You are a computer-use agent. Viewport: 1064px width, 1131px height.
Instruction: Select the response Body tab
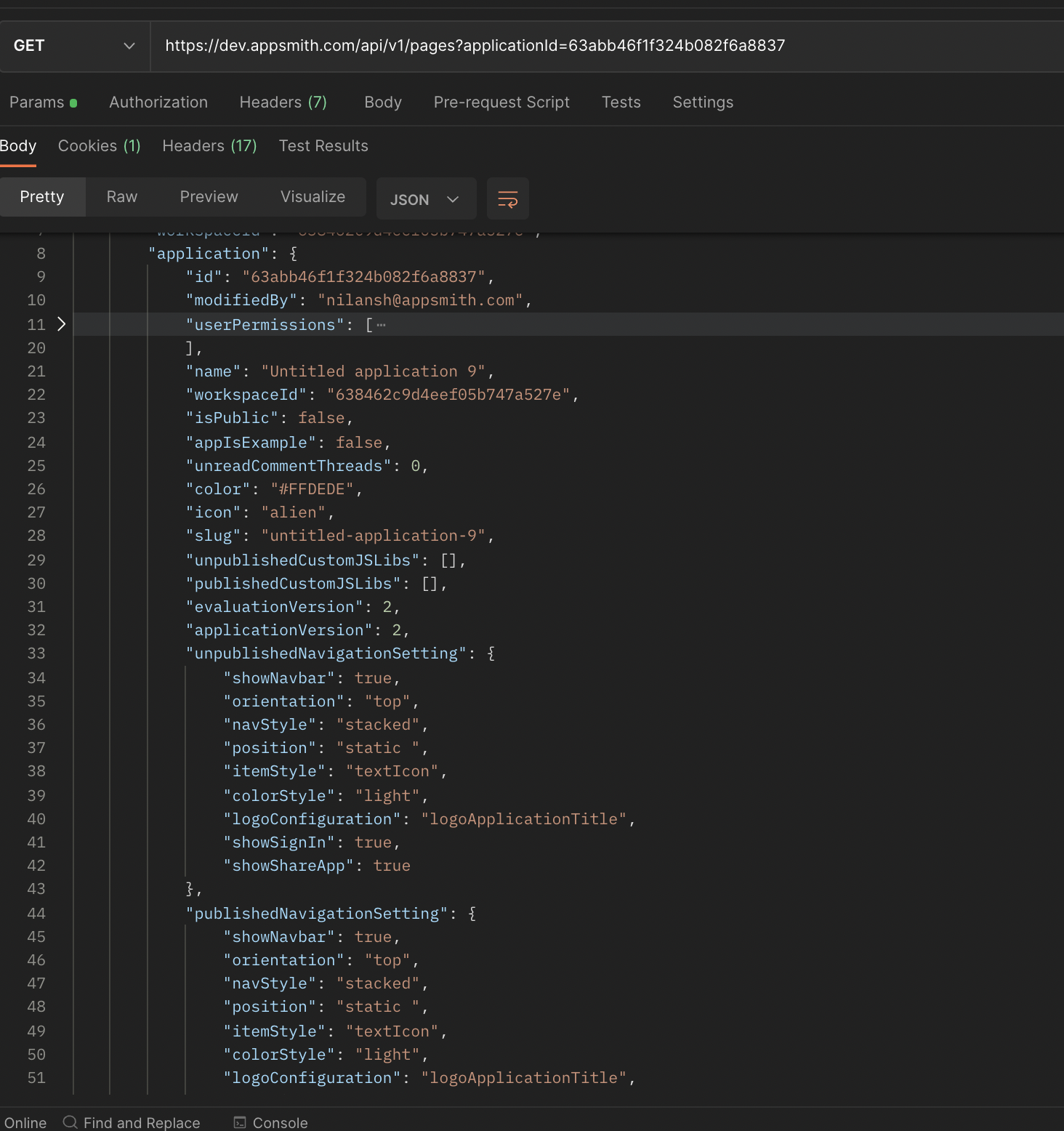pos(18,146)
